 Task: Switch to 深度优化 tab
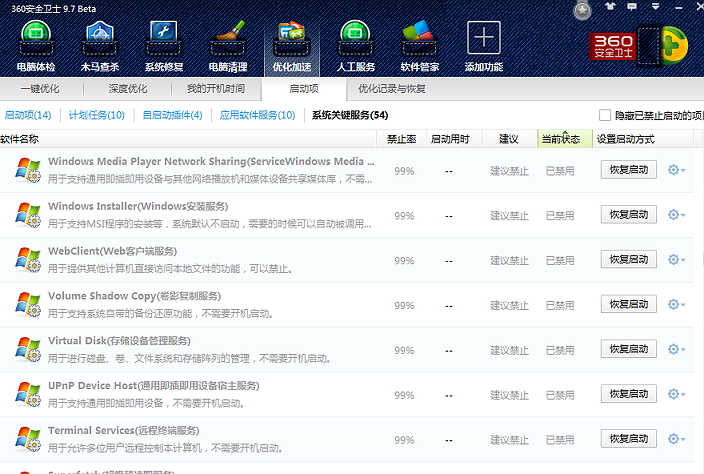pyautogui.click(x=128, y=89)
